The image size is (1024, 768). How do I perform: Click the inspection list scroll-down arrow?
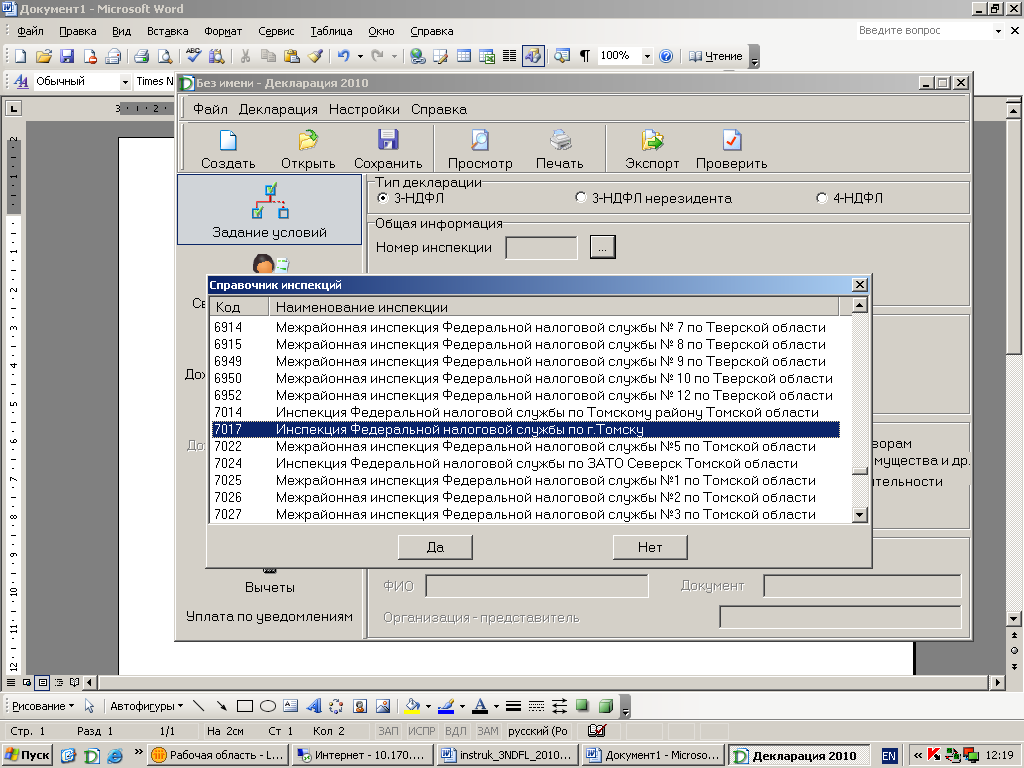[x=859, y=515]
